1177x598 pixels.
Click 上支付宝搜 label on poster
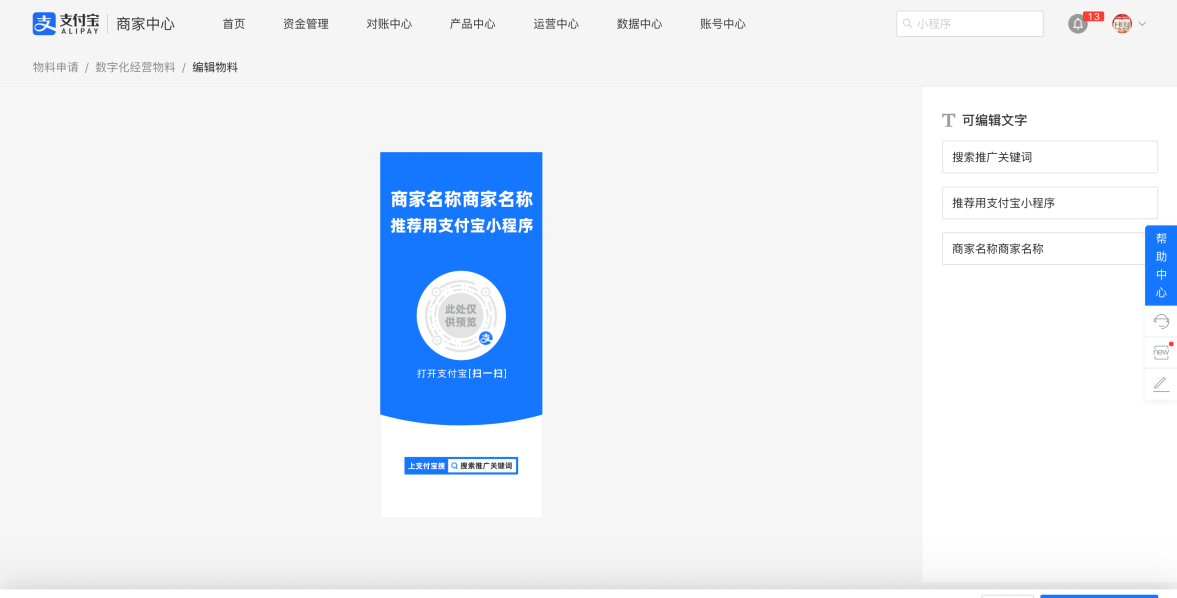(426, 466)
